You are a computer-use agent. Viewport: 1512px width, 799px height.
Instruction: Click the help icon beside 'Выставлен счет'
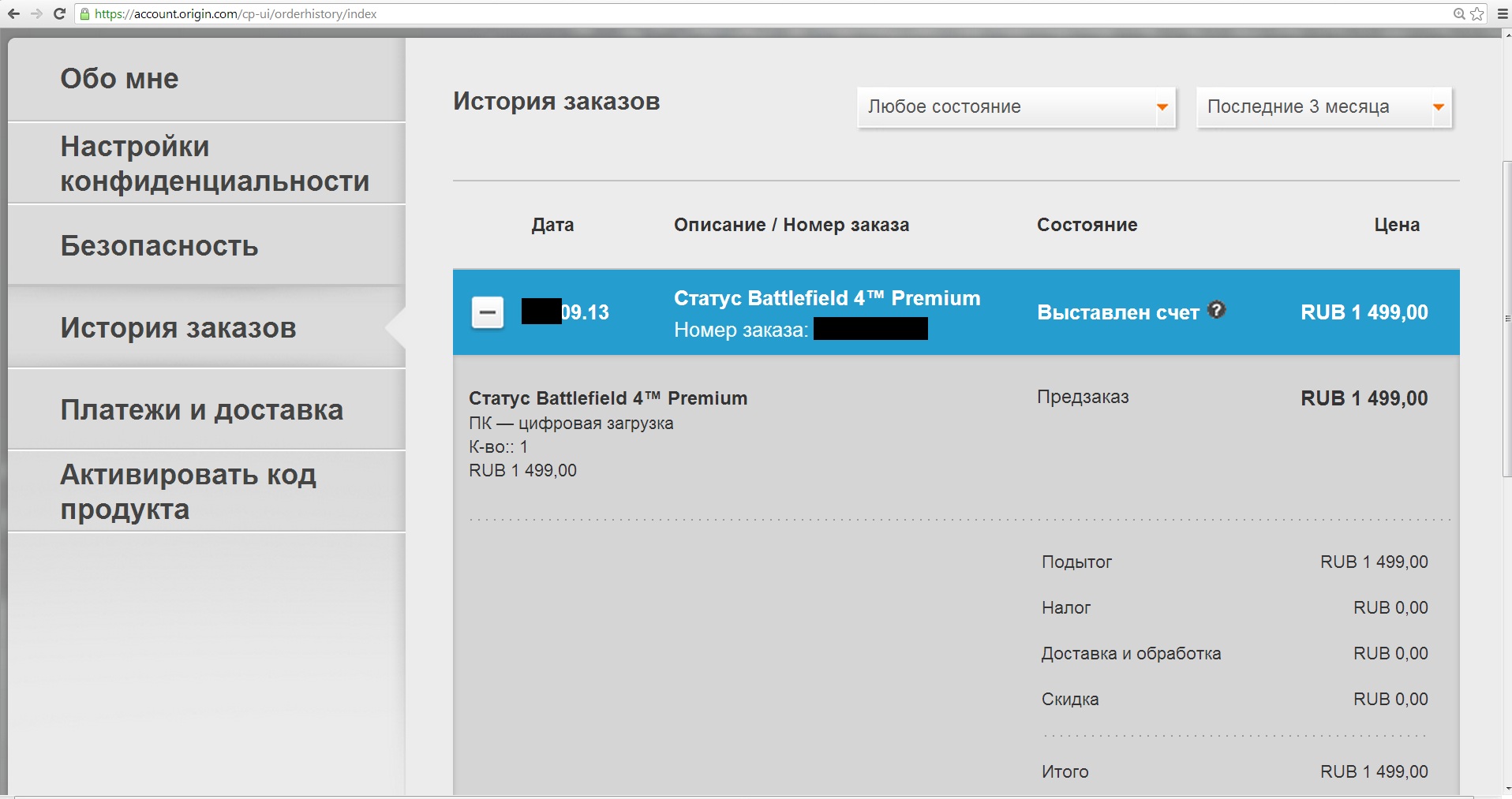pyautogui.click(x=1217, y=310)
